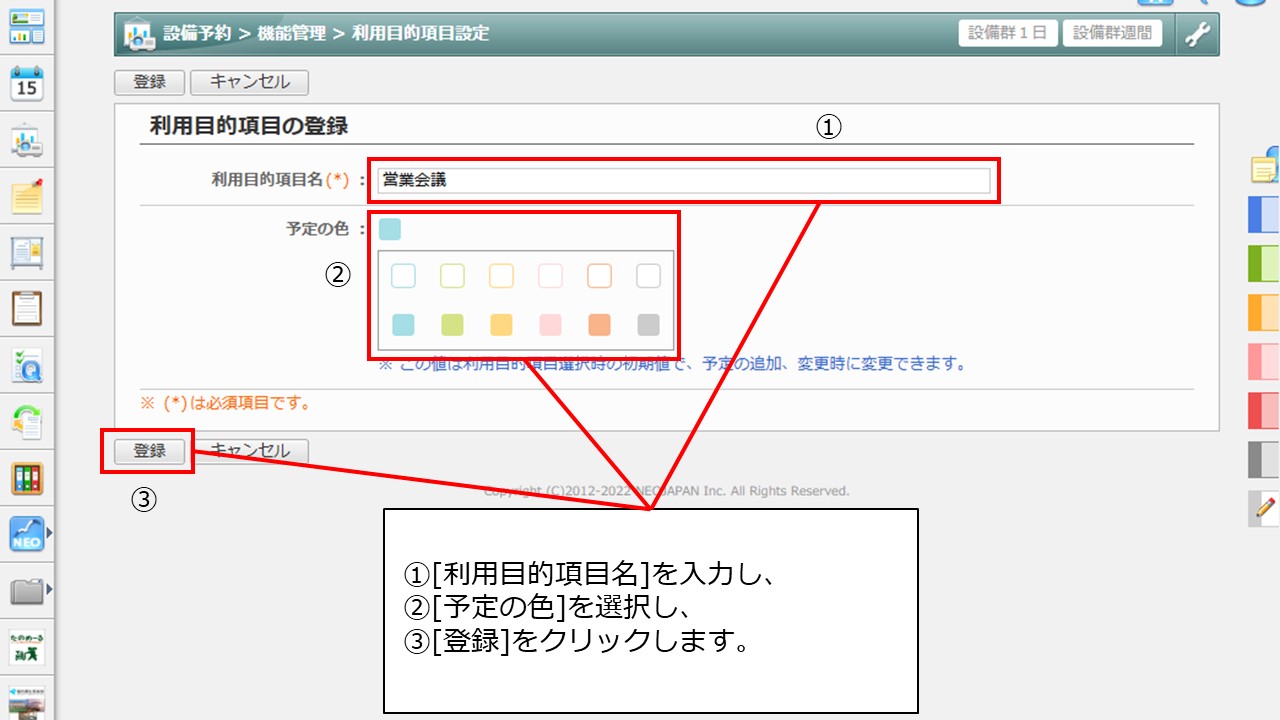Click the 利用目的項目名 label
The image size is (1280, 720).
[x=266, y=180]
